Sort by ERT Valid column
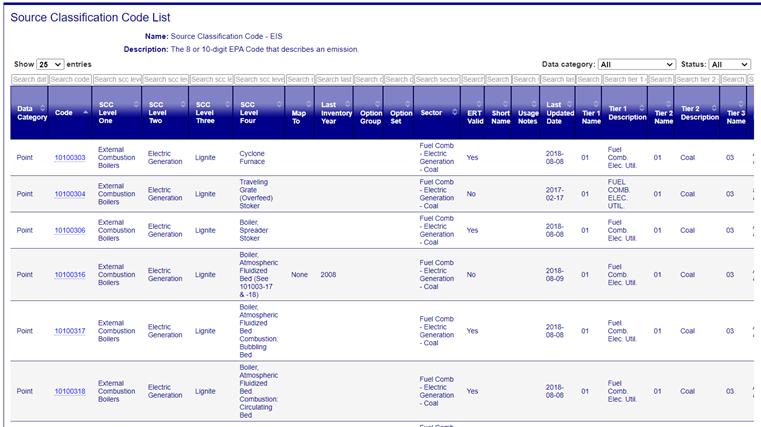This screenshot has width=761, height=427. coord(473,113)
